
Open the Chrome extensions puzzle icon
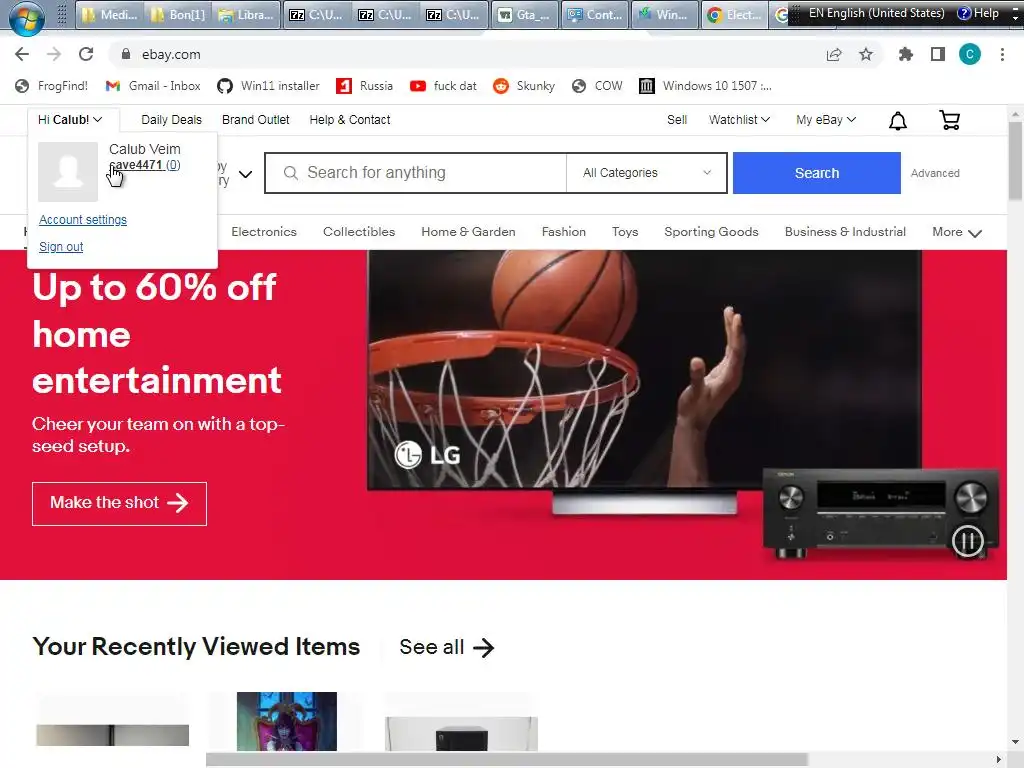click(x=906, y=54)
